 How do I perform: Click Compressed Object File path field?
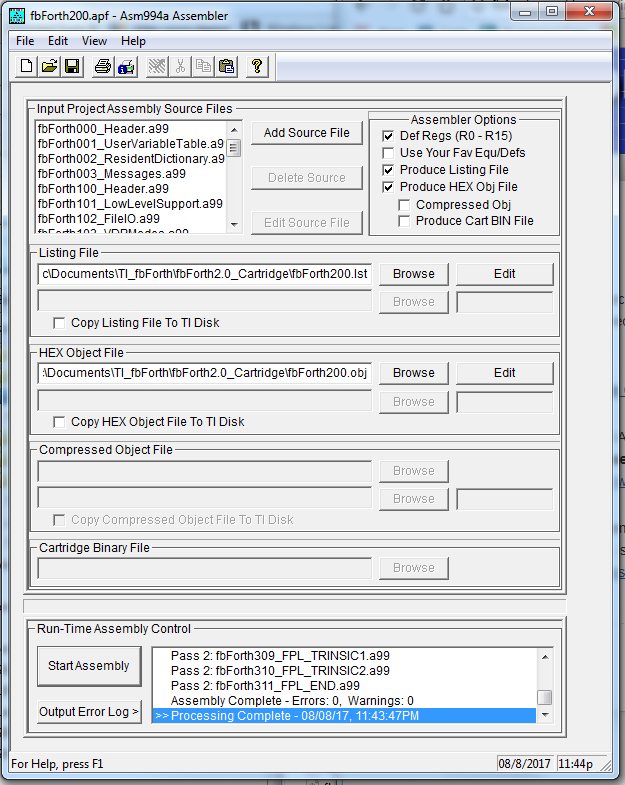(205, 471)
